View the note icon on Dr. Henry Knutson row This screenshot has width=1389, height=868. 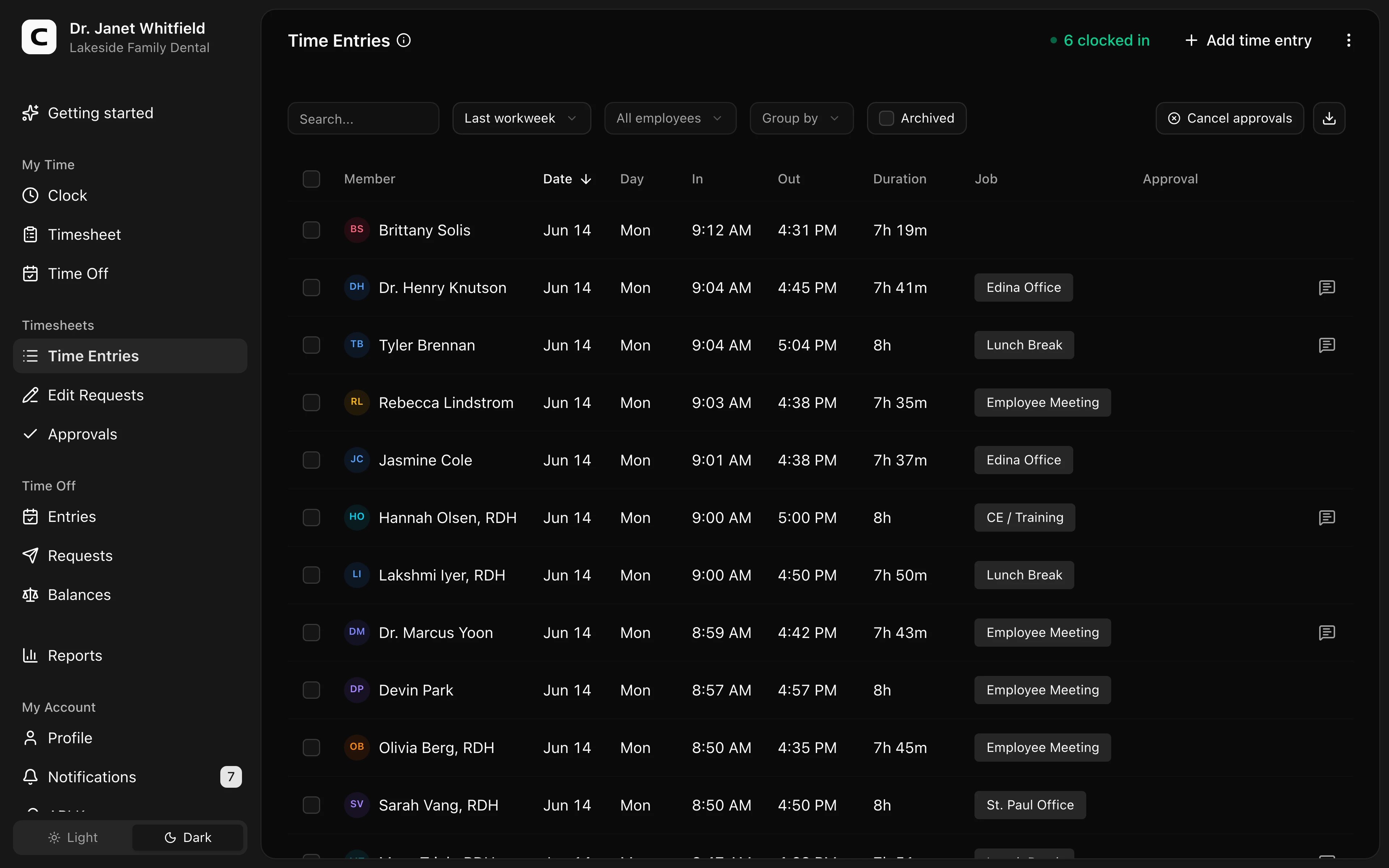click(x=1327, y=288)
